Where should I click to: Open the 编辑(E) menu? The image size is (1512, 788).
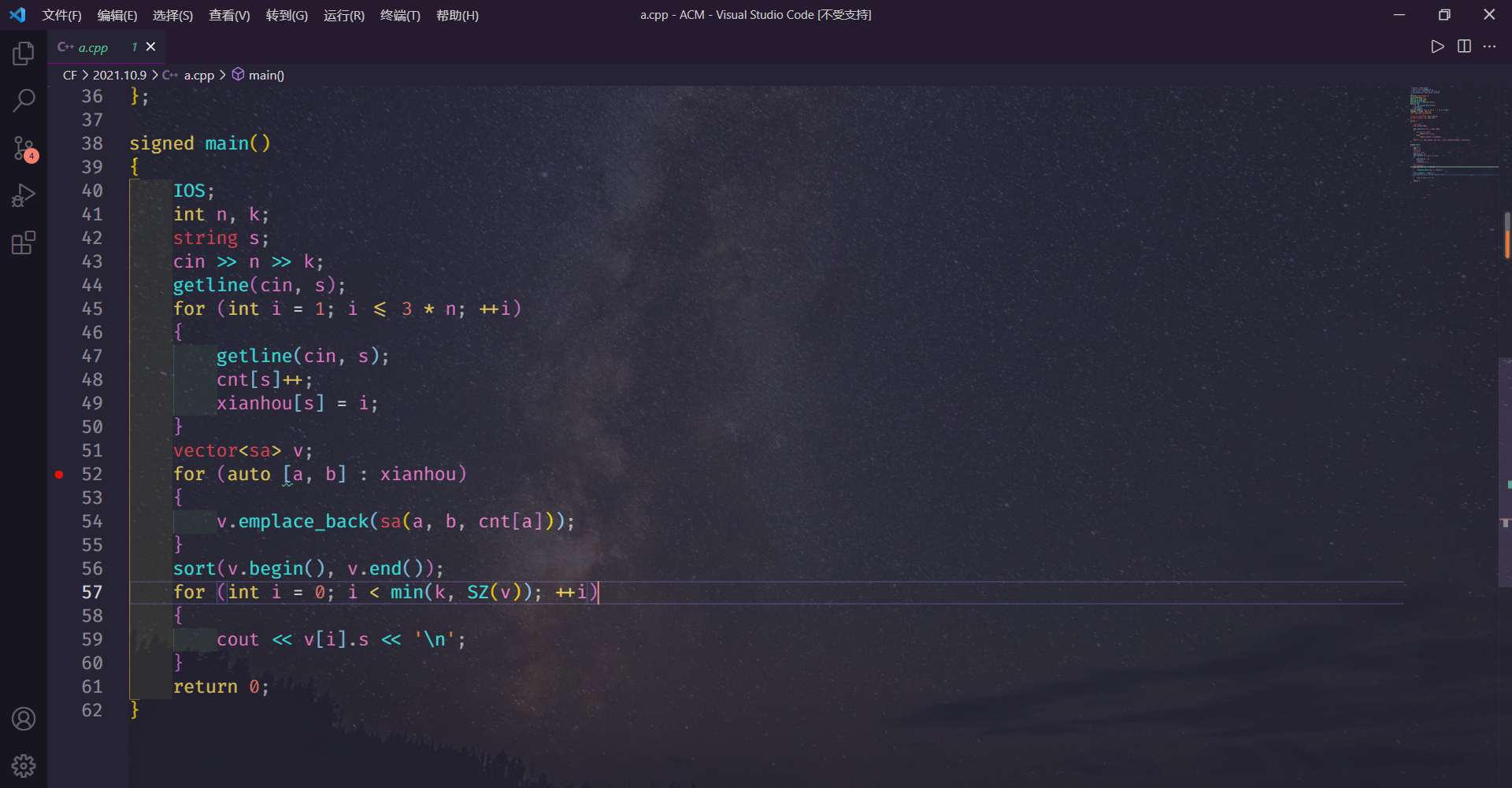coord(117,15)
